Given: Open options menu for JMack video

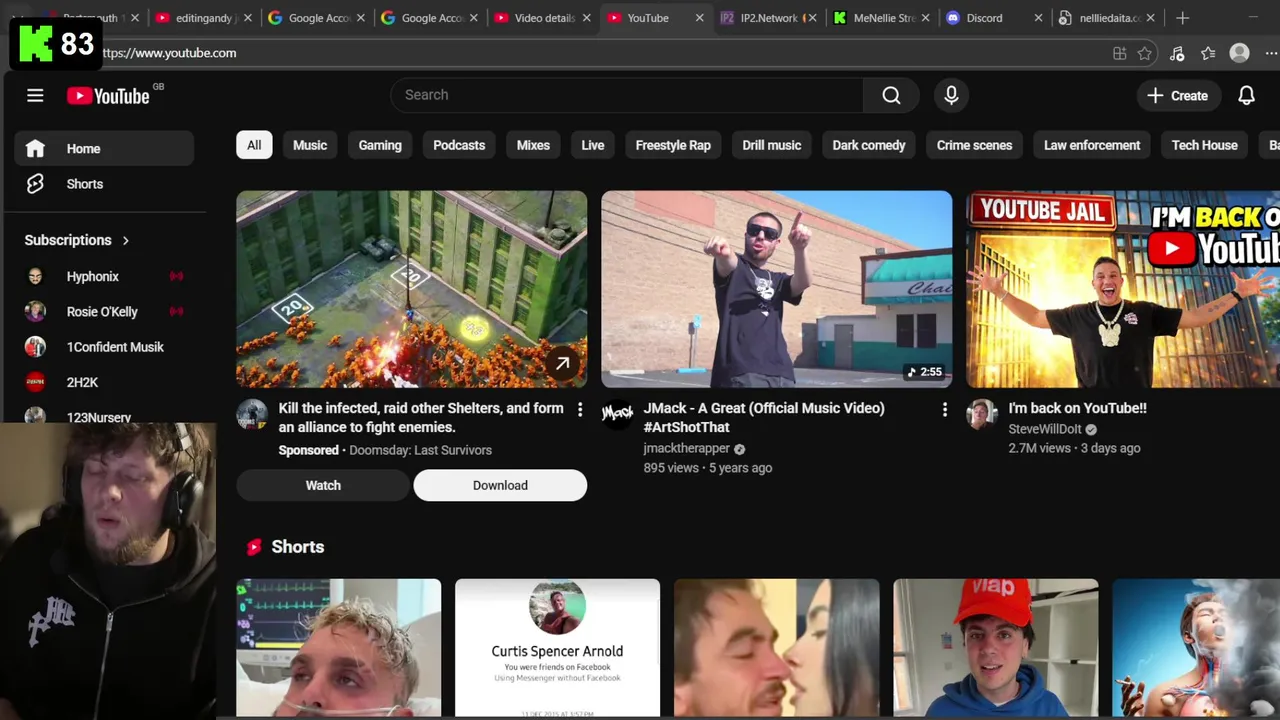Looking at the screenshot, I should click(944, 409).
